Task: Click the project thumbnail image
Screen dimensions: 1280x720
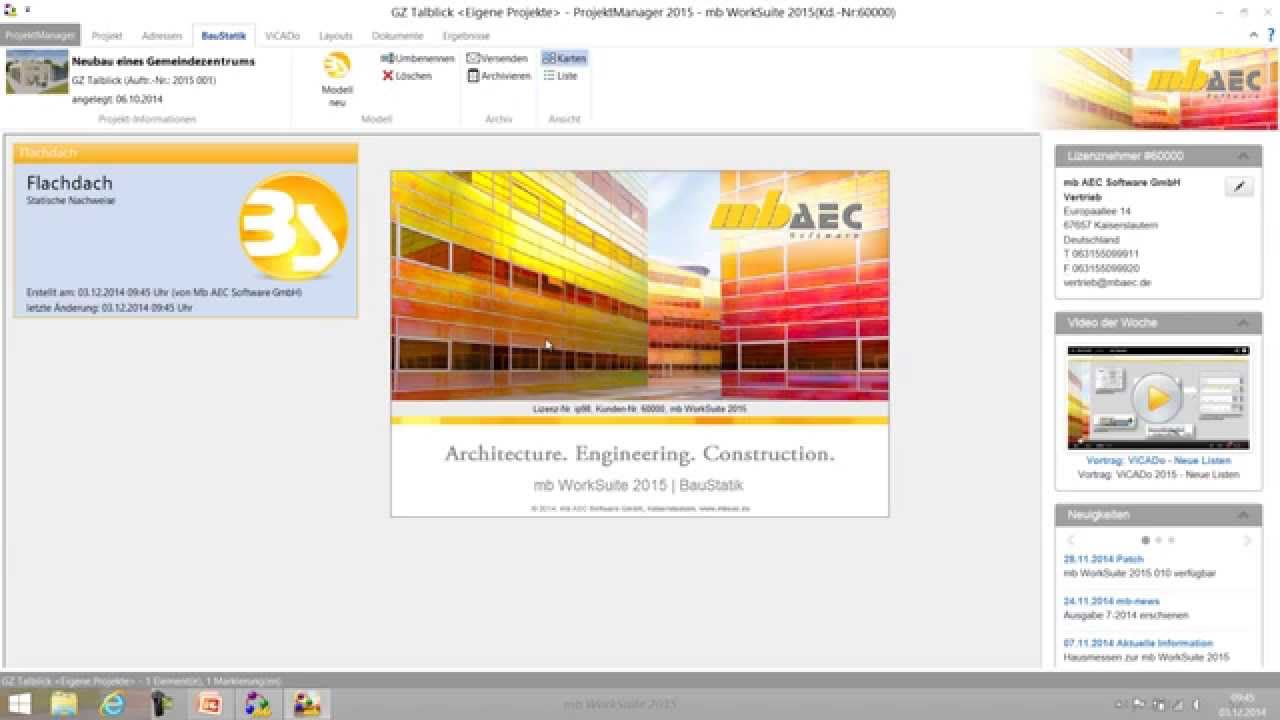Action: [37, 72]
